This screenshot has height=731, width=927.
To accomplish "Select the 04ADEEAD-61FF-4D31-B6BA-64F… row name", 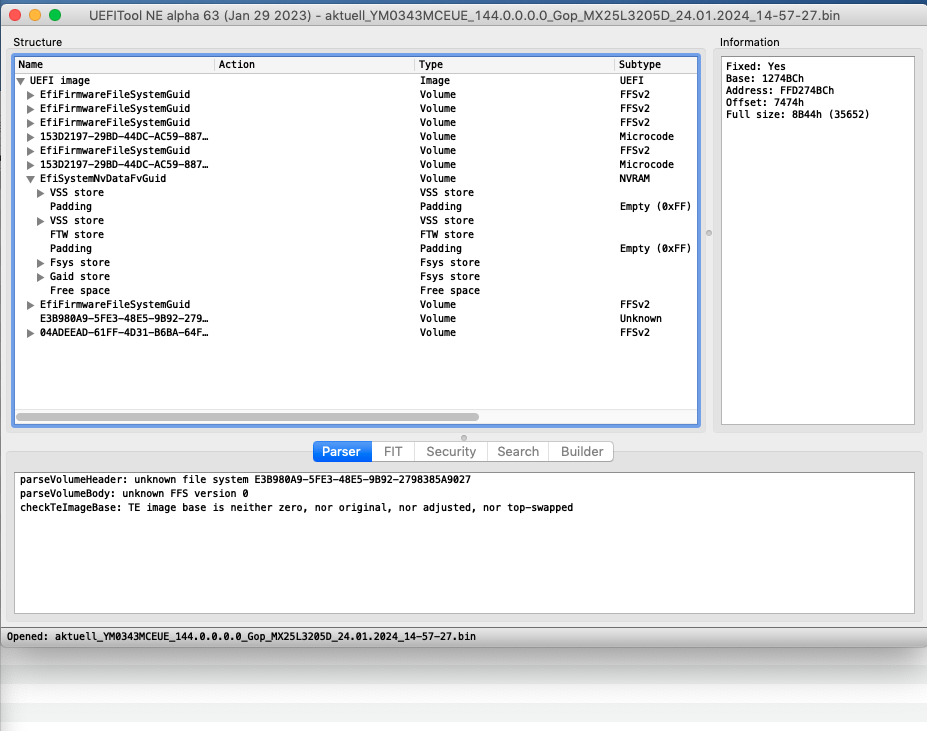I will pyautogui.click(x=124, y=333).
